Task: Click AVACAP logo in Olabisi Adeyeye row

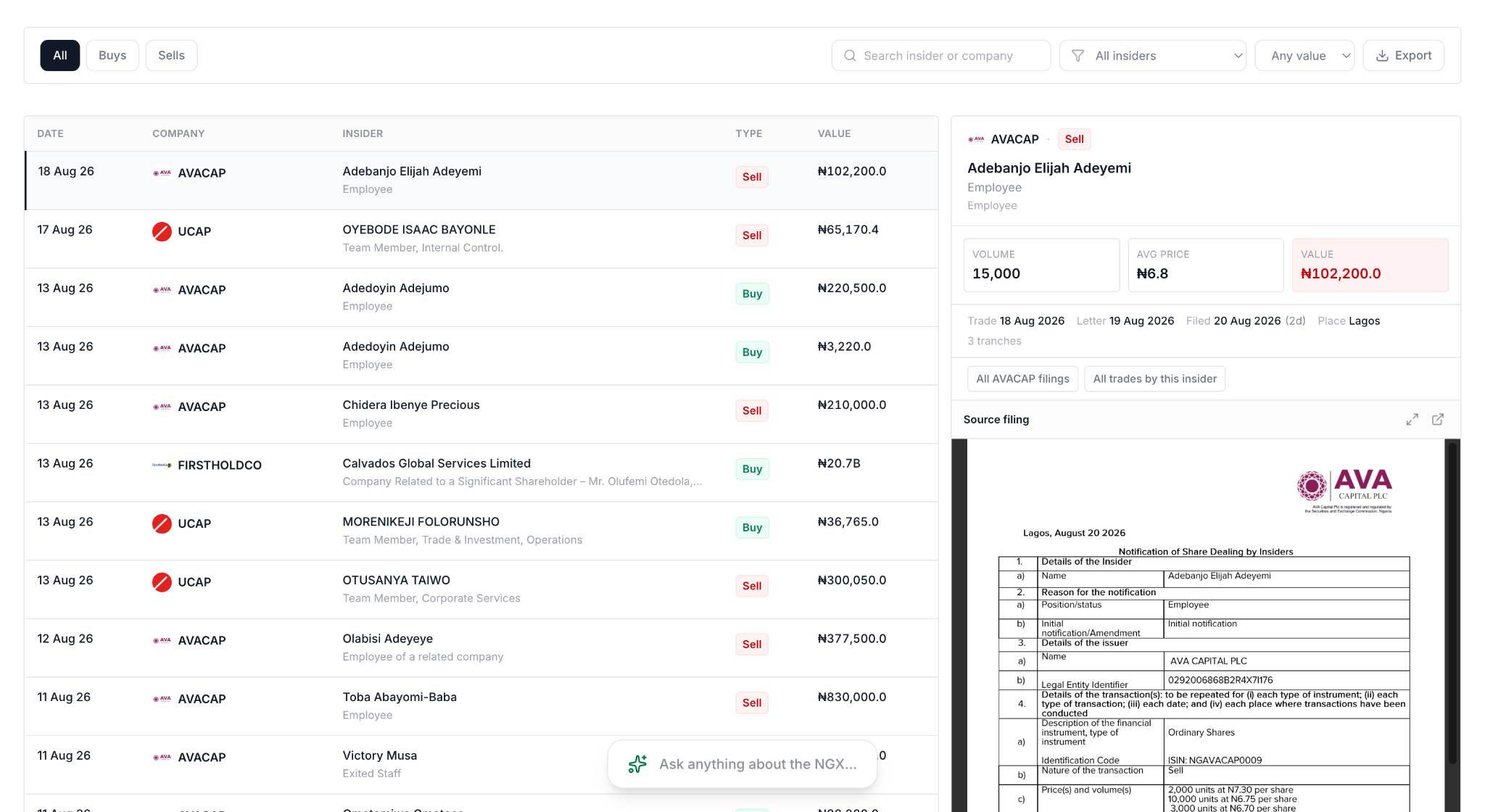Action: 162,641
